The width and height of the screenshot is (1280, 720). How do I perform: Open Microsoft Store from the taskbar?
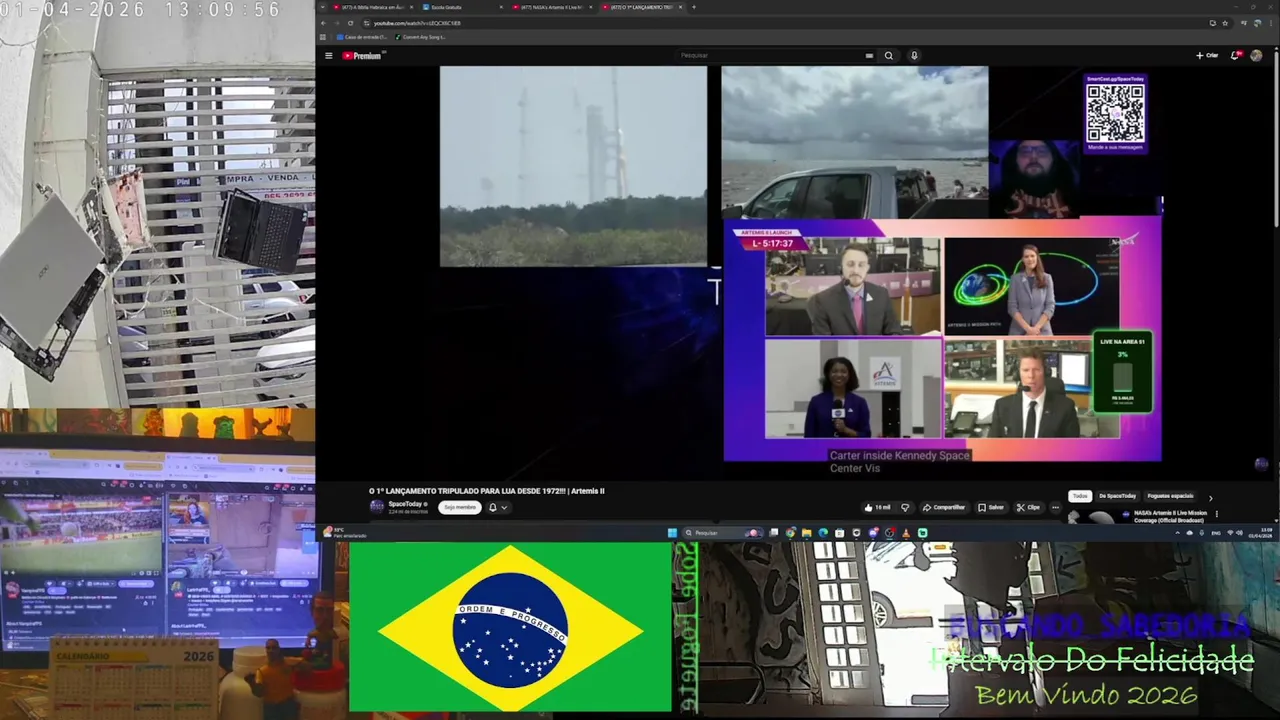839,533
